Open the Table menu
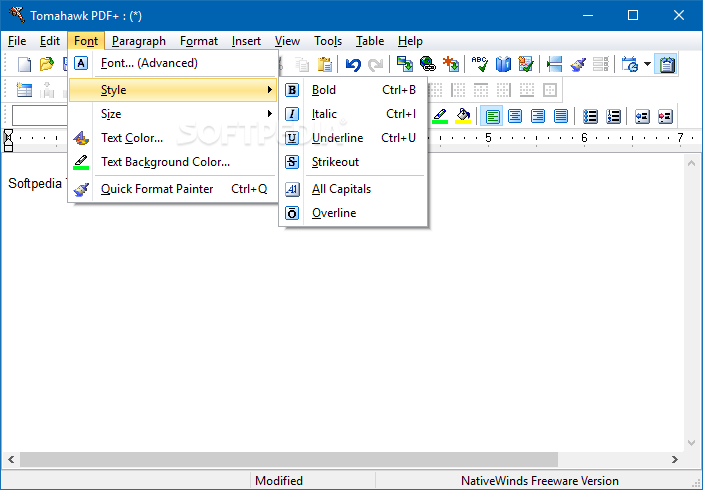The height and width of the screenshot is (490, 703). click(370, 41)
